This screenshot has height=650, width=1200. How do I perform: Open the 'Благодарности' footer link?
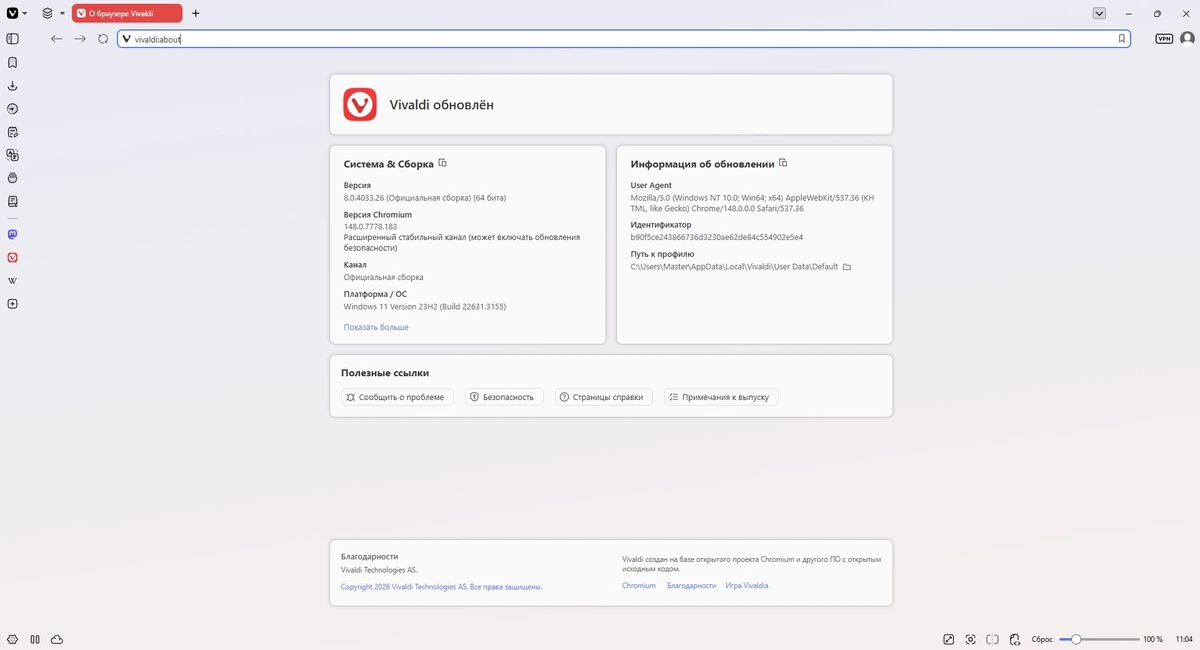point(691,585)
